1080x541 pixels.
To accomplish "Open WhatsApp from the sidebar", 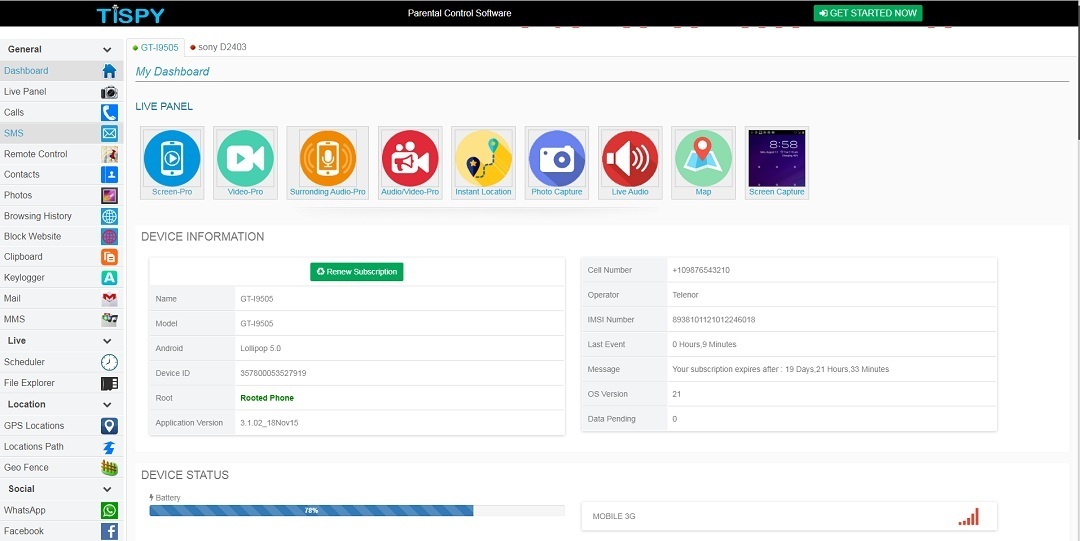I will (x=25, y=510).
